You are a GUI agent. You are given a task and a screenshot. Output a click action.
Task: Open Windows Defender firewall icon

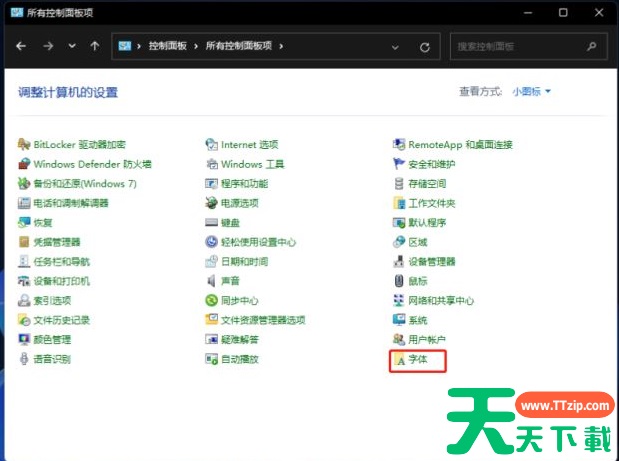coord(24,164)
